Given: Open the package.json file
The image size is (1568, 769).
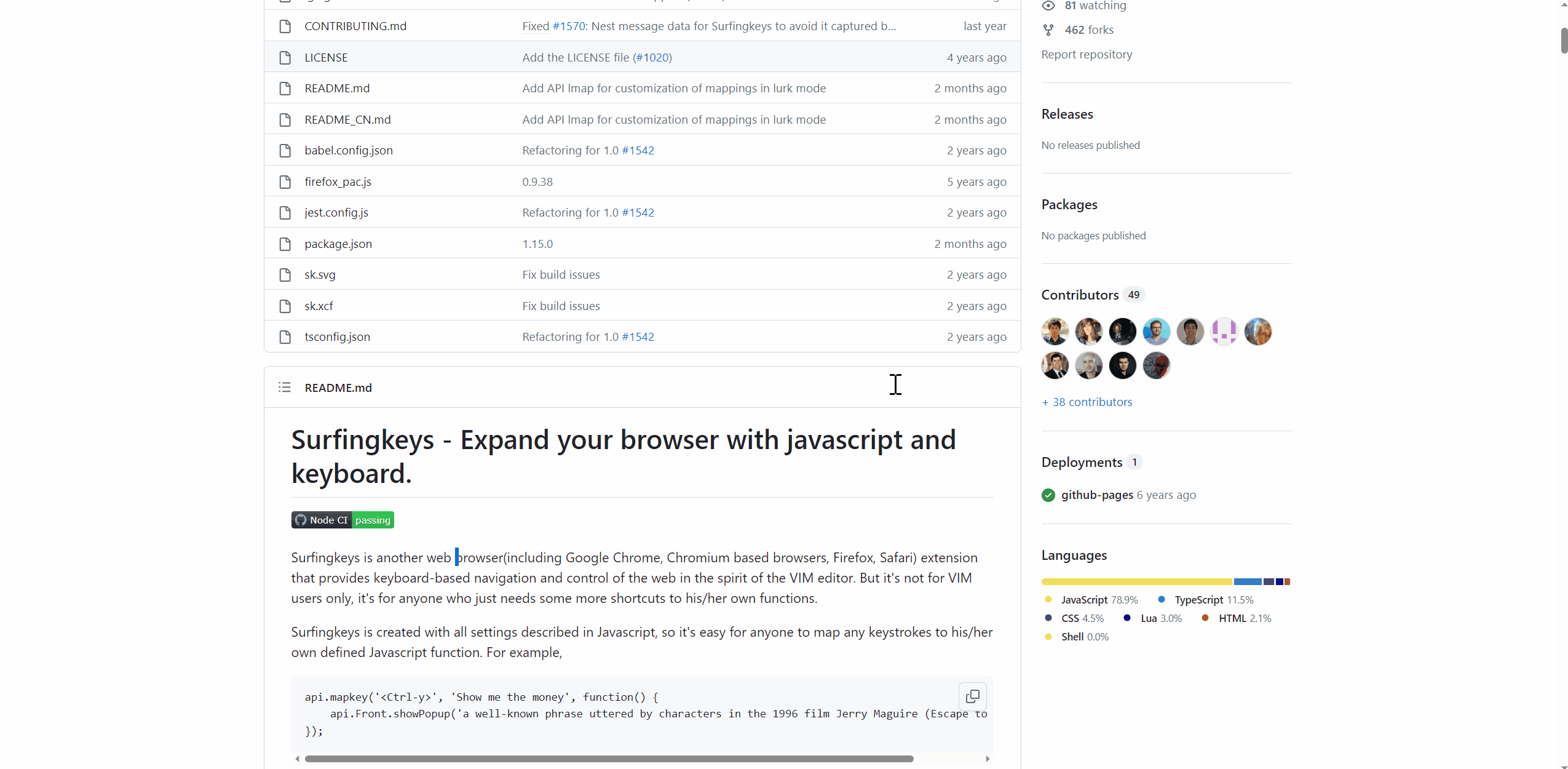Looking at the screenshot, I should click(338, 244).
